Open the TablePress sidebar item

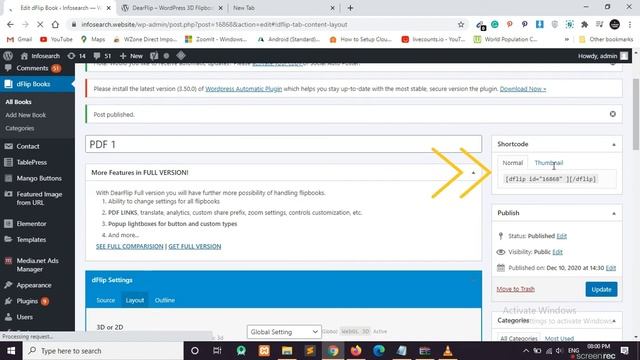[x=31, y=162]
